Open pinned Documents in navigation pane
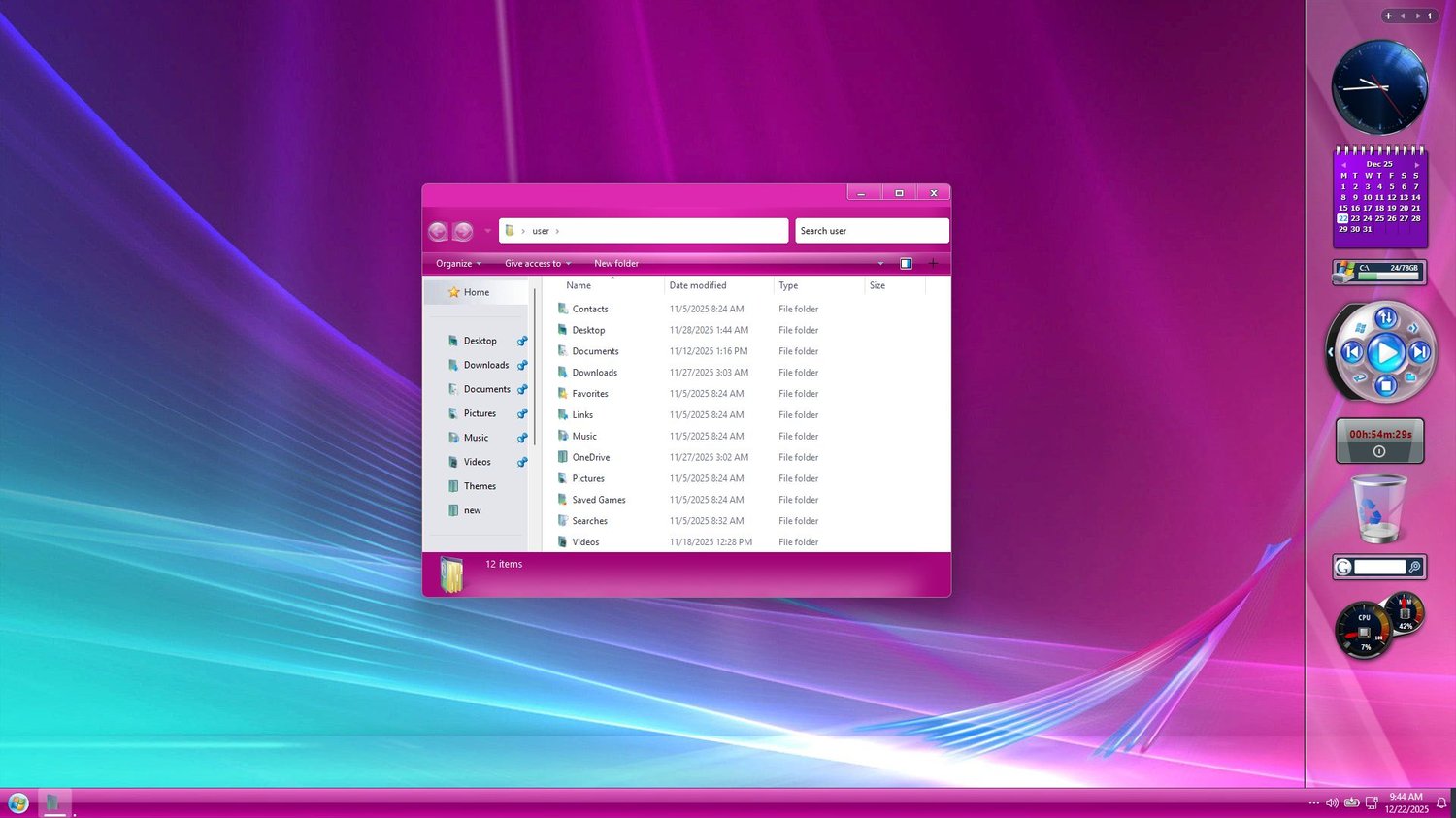Image resolution: width=1456 pixels, height=818 pixels. [x=486, y=389]
